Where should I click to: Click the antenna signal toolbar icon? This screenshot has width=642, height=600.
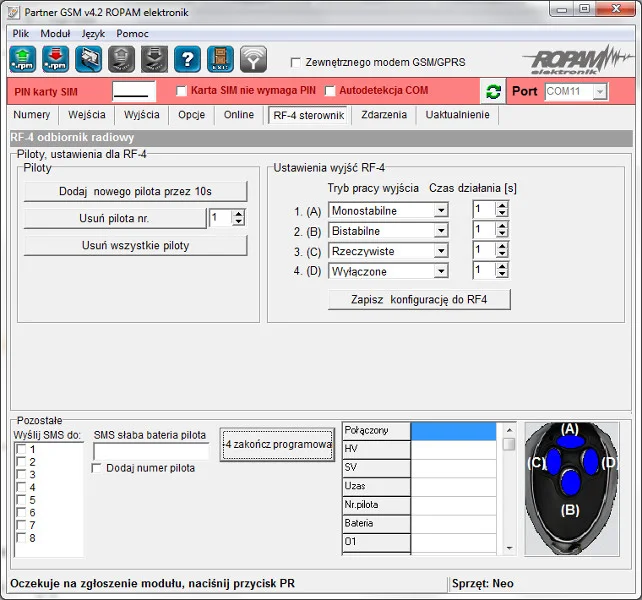point(253,60)
